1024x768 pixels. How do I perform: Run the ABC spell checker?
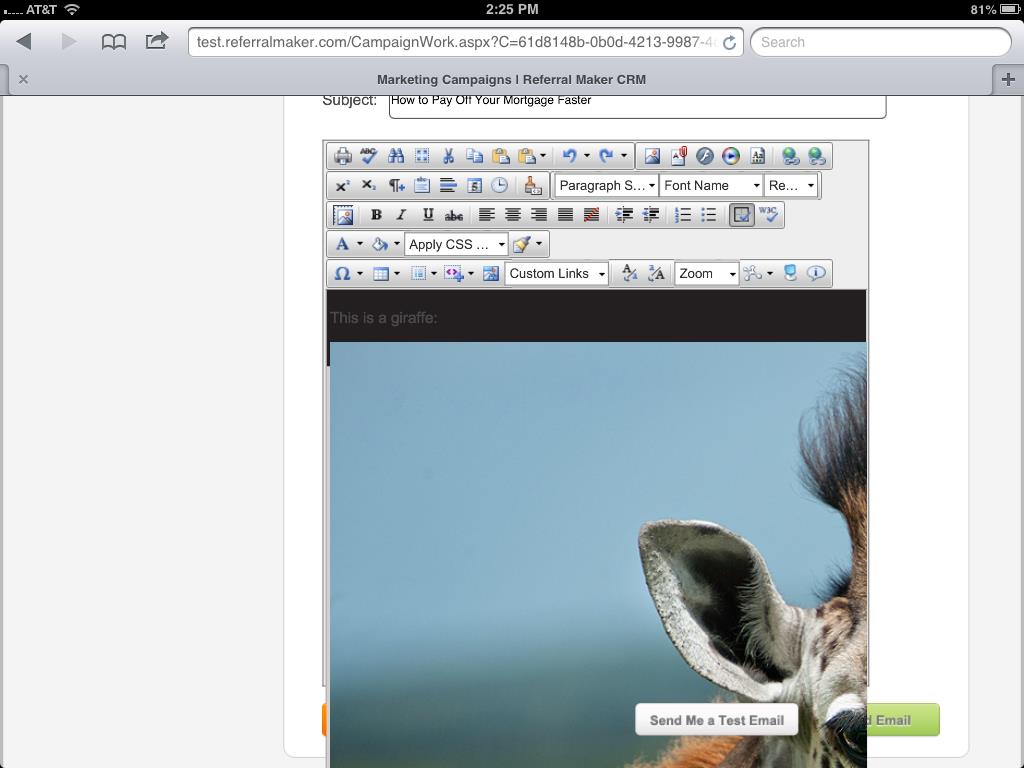click(369, 156)
